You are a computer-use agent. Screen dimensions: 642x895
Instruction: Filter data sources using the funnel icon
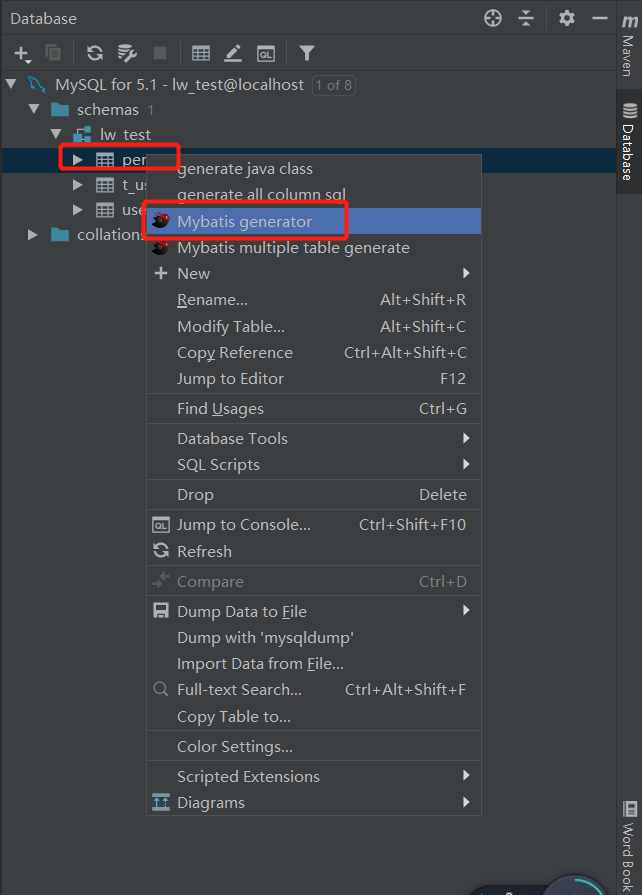pyautogui.click(x=306, y=53)
